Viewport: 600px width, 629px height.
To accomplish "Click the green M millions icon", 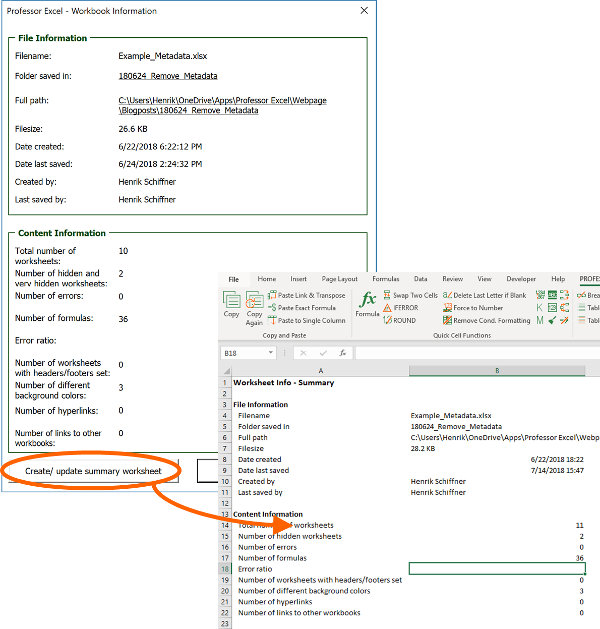I will click(x=540, y=320).
